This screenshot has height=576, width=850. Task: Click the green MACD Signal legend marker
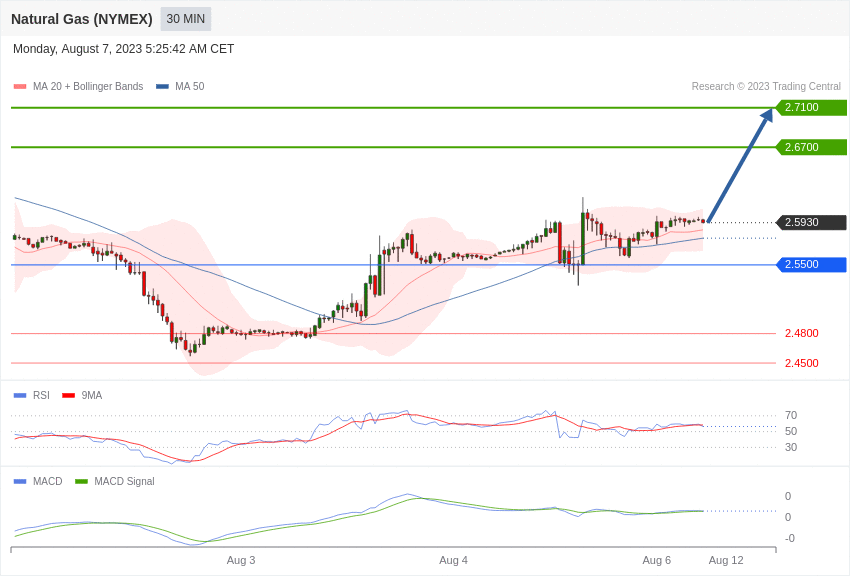[x=81, y=482]
